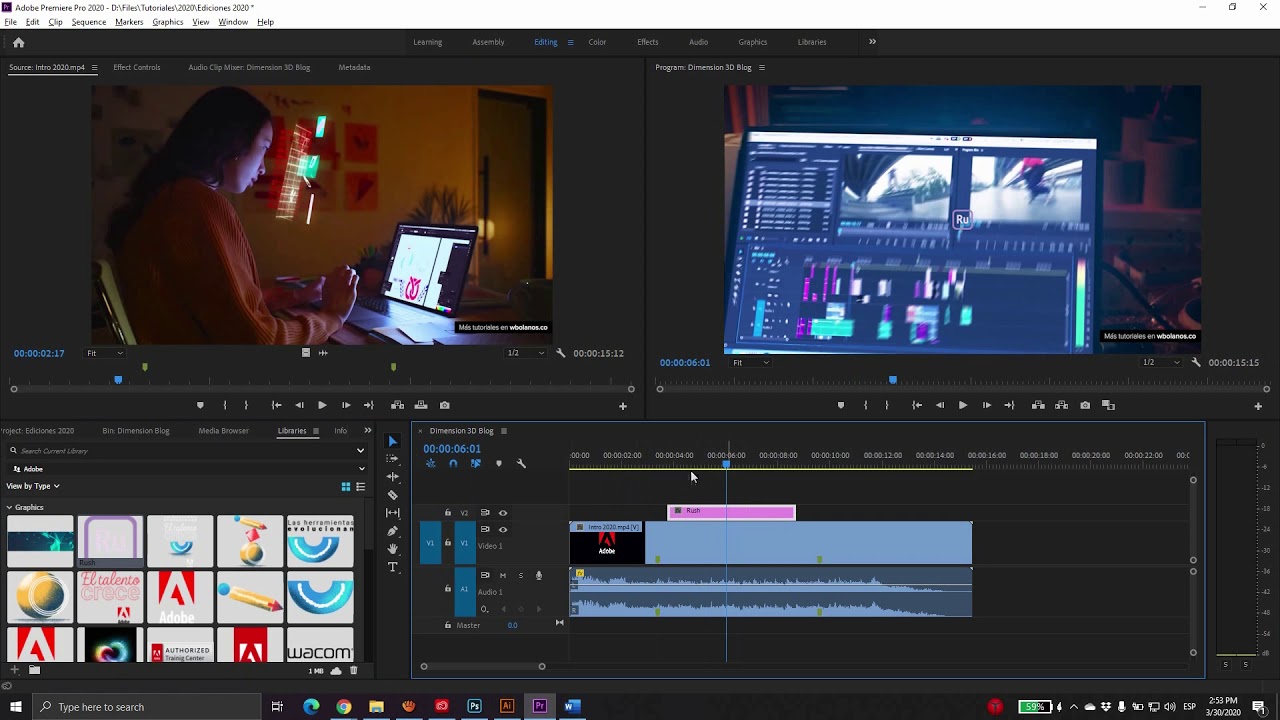
Task: Export frame from the Program monitor
Action: (1085, 405)
